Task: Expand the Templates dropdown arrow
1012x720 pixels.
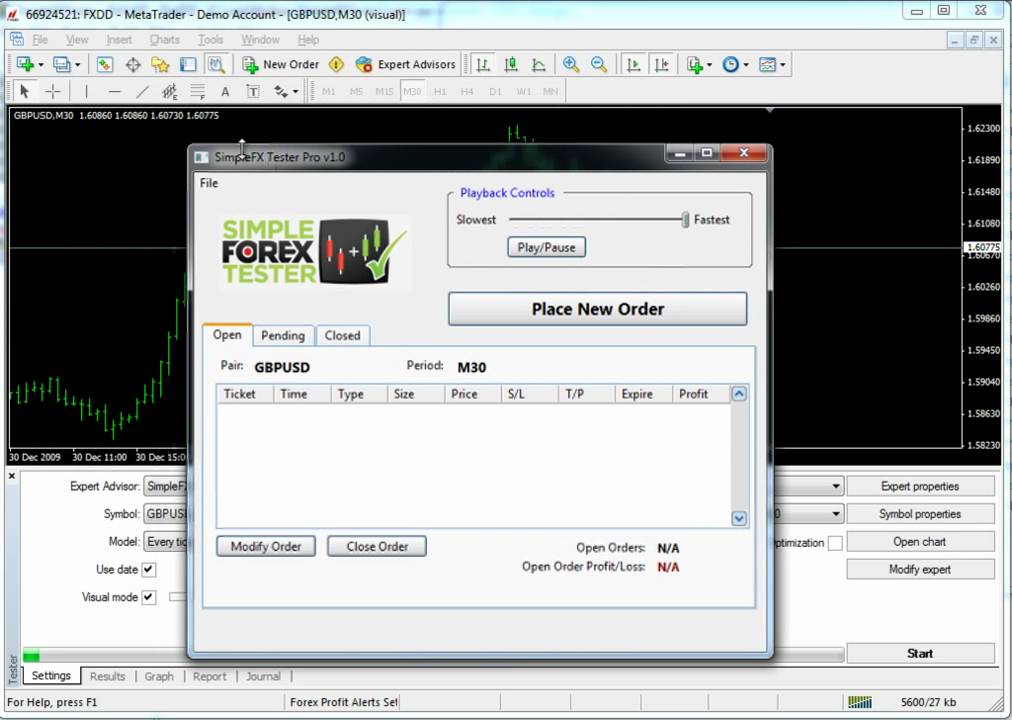Action: (x=783, y=65)
